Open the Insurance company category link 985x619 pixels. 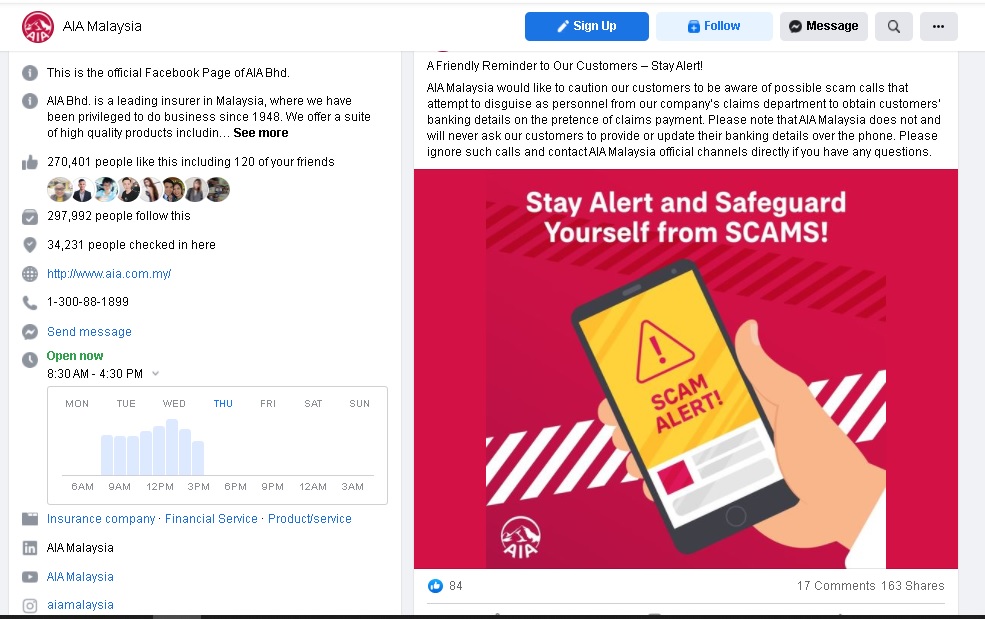(x=101, y=519)
